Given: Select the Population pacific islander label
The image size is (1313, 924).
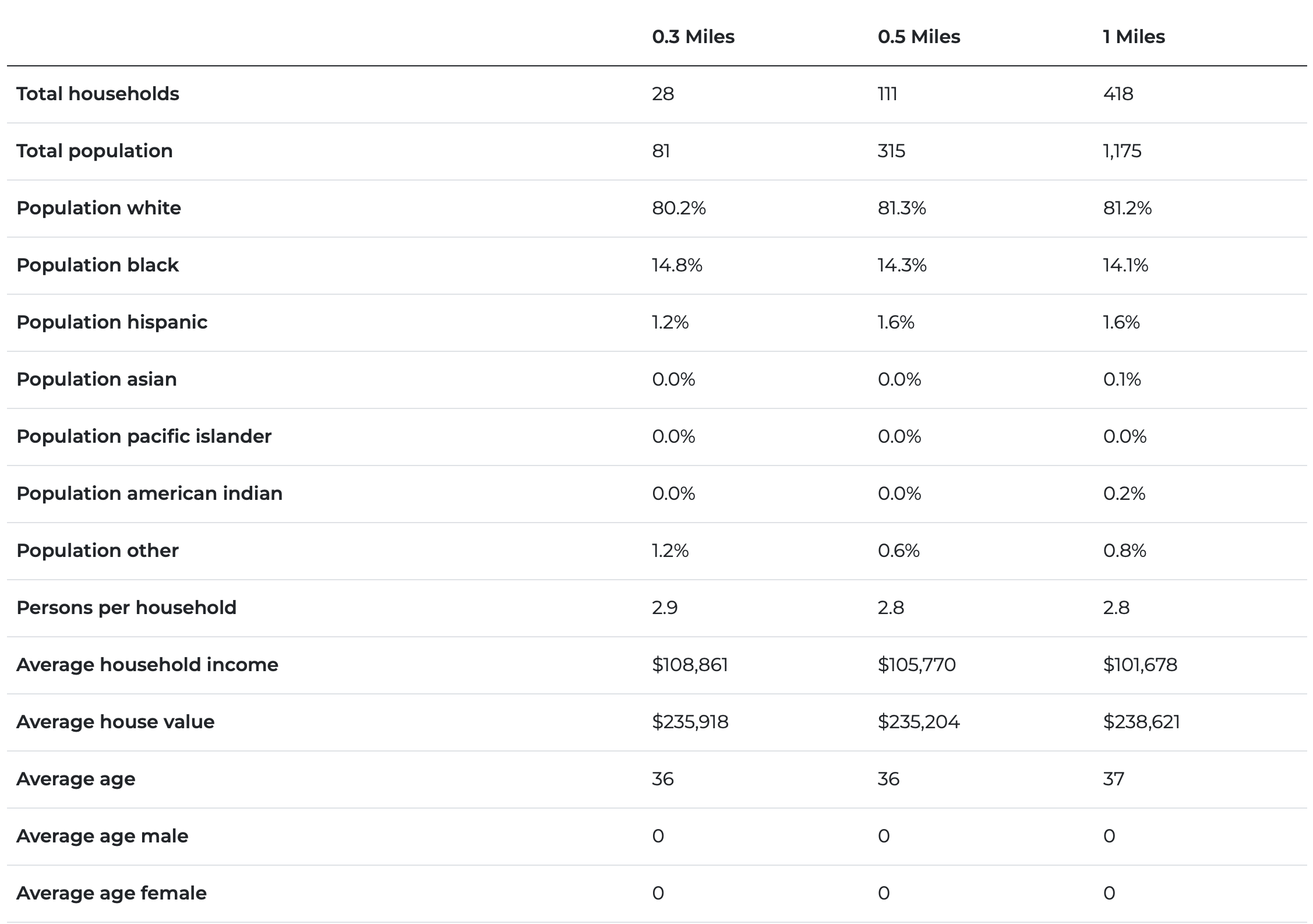Looking at the screenshot, I should click(144, 436).
